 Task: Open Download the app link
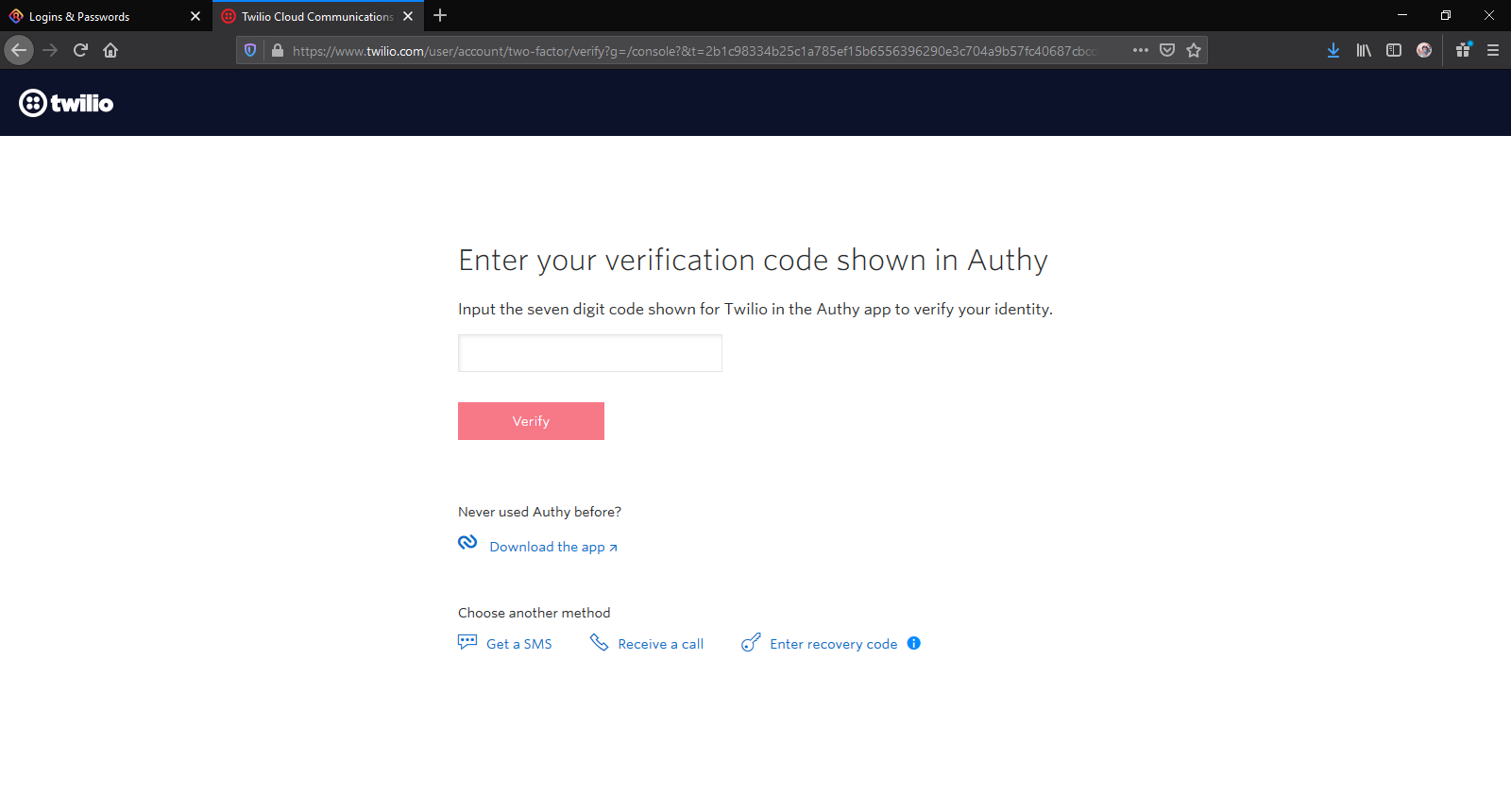click(x=553, y=547)
